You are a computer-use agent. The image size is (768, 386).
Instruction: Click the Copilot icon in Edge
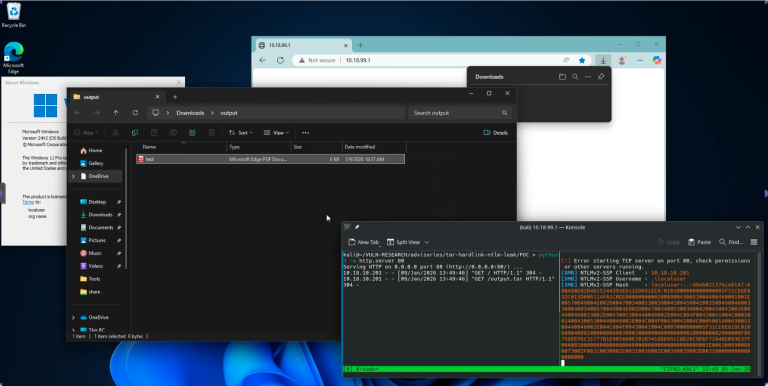(x=657, y=60)
